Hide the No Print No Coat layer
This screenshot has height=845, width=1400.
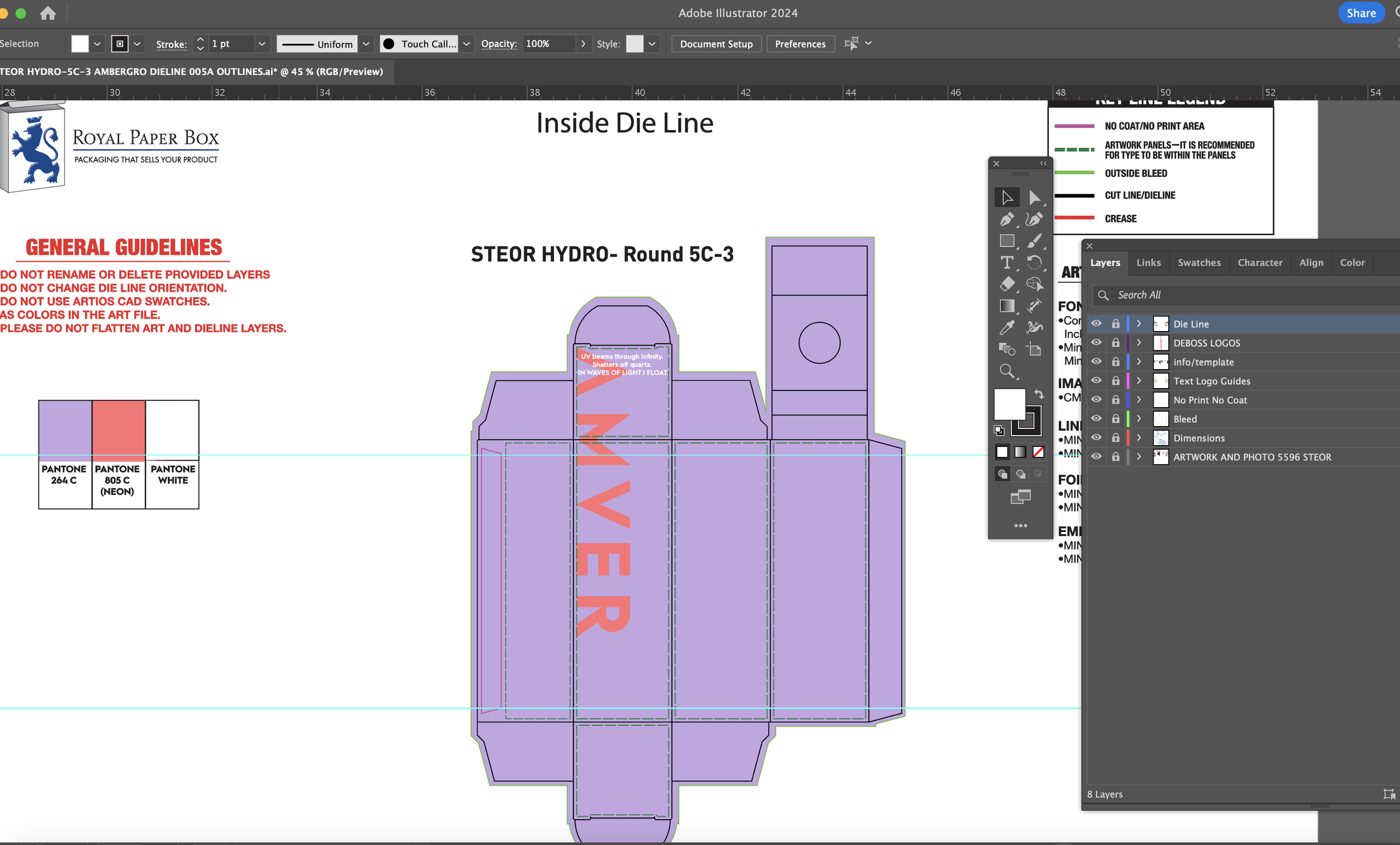[x=1096, y=399]
